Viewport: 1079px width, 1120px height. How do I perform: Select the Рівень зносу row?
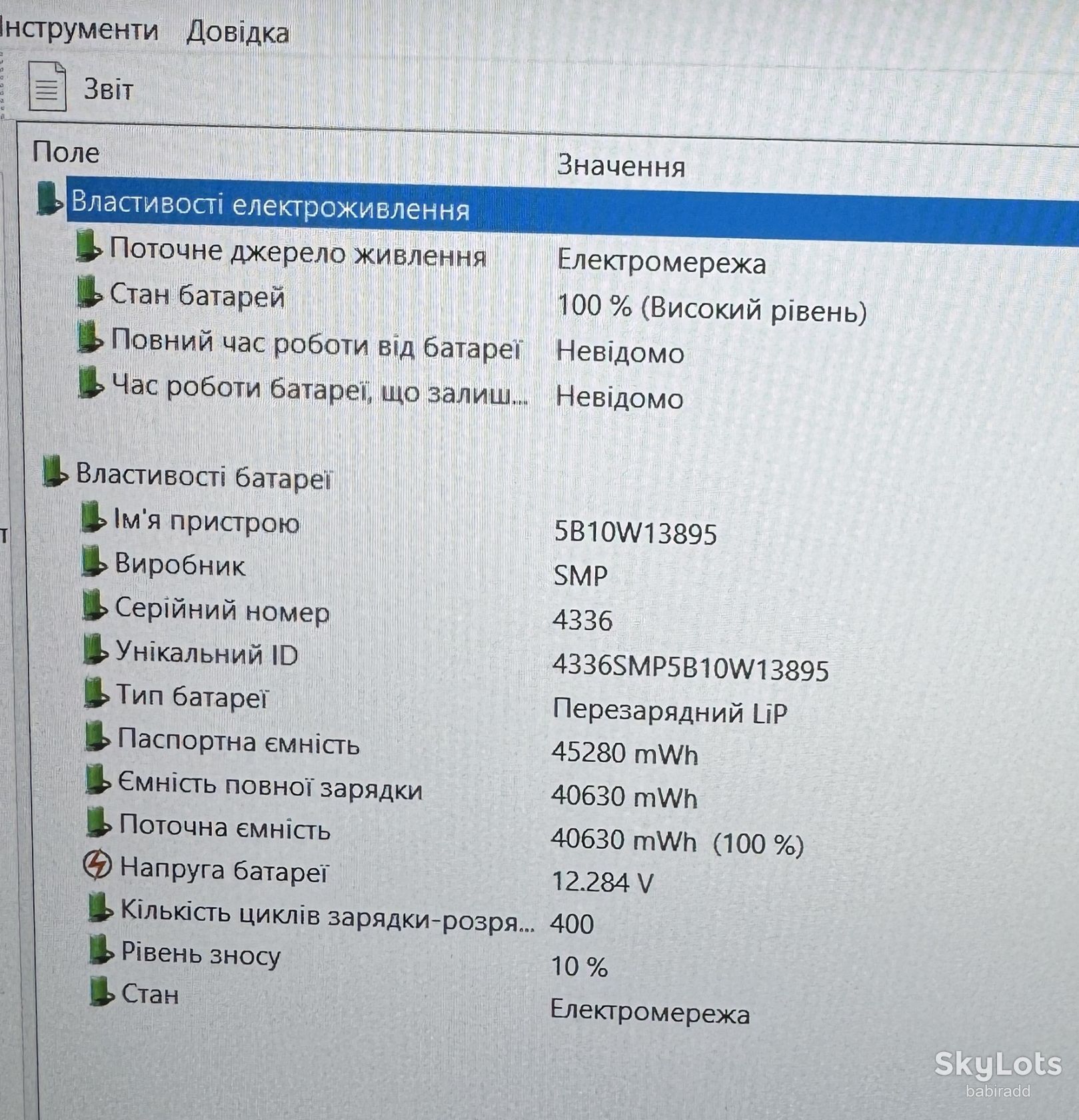[x=201, y=955]
